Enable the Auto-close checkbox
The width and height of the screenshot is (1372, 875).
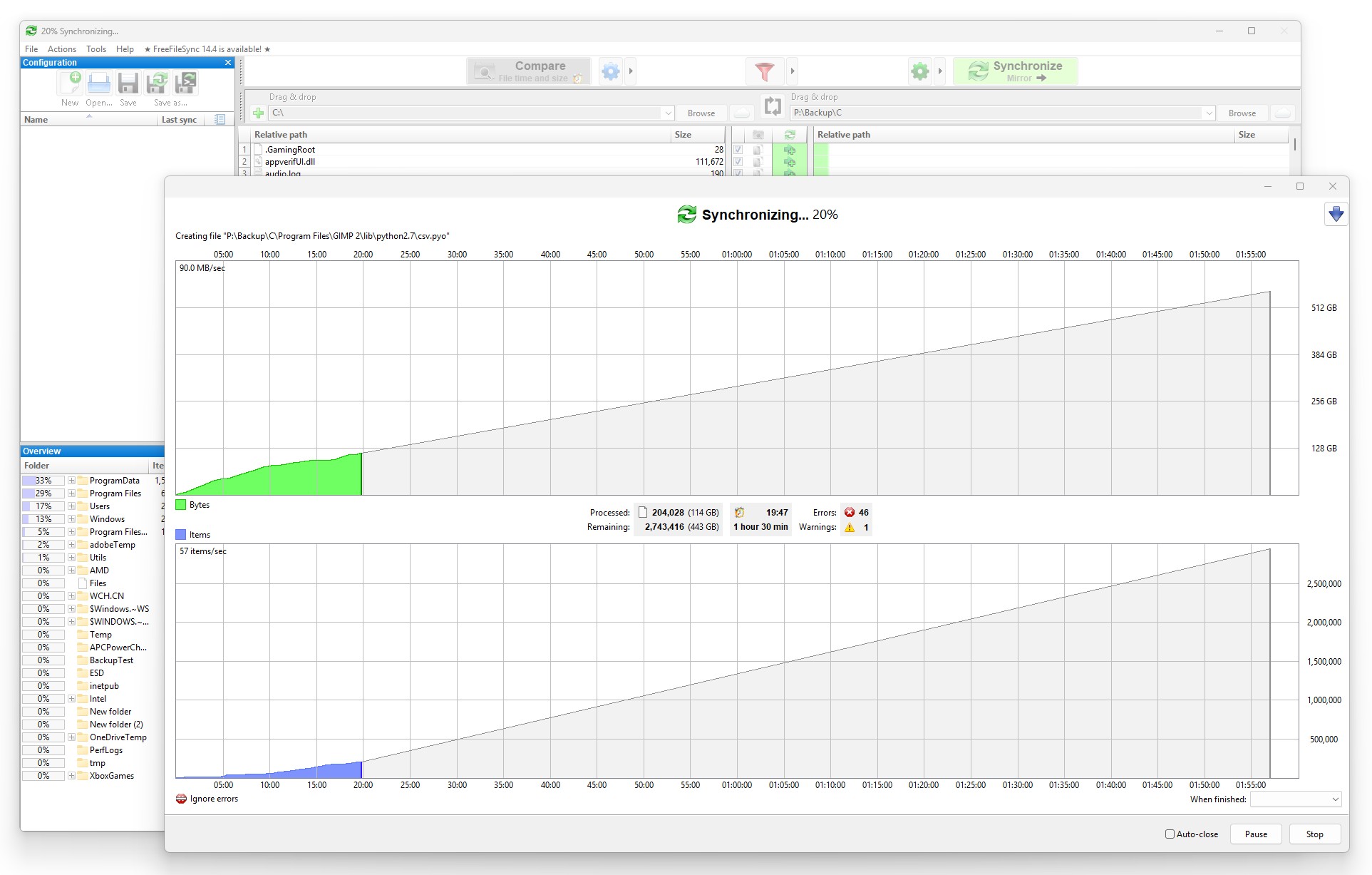(x=1170, y=834)
